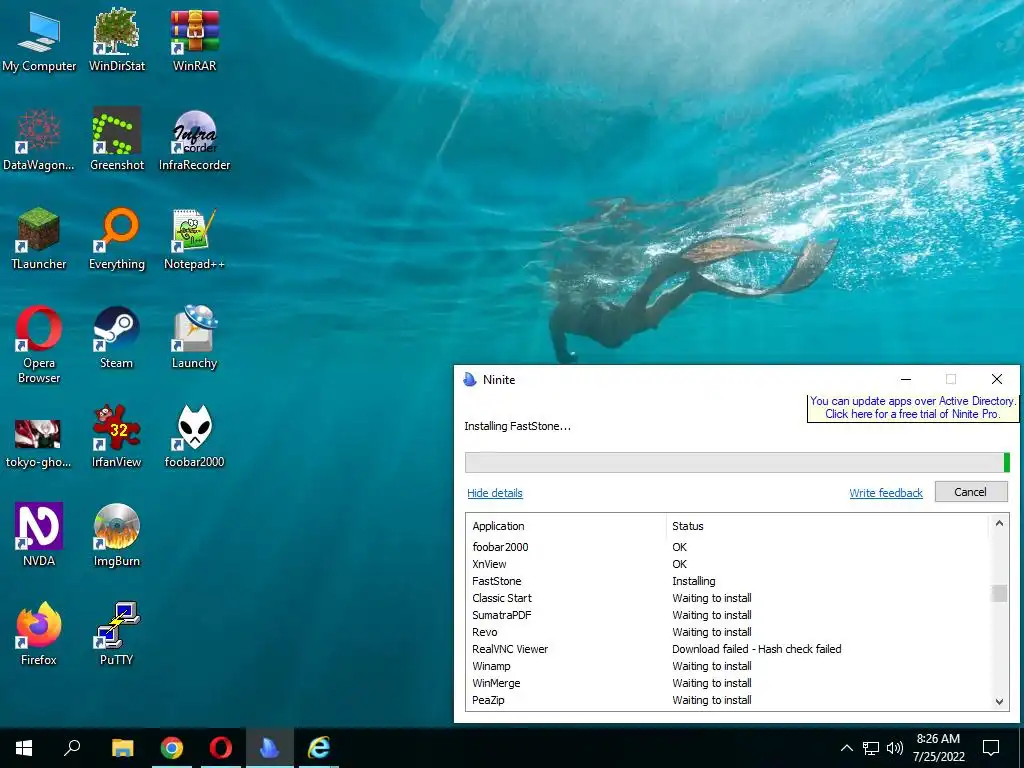Open the volume tray icon

coord(895,748)
